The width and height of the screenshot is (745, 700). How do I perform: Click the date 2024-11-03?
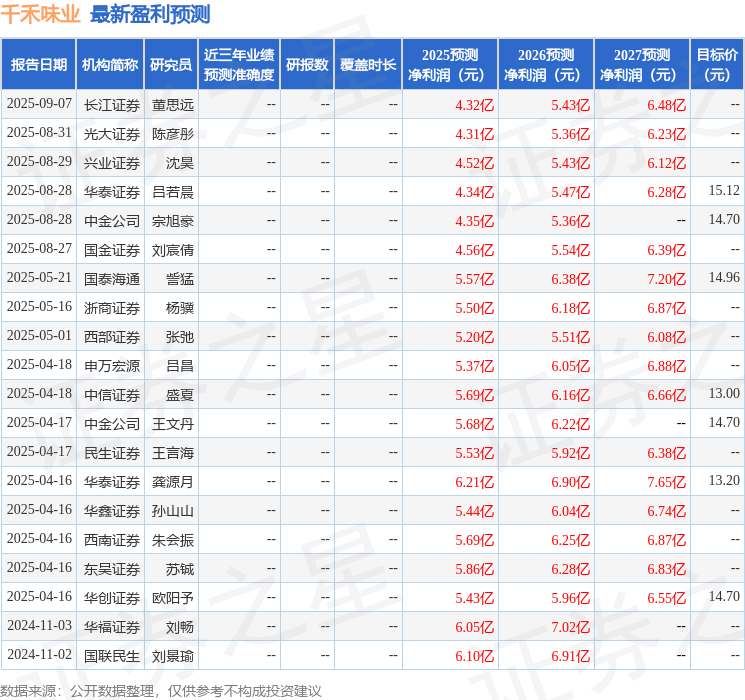[39, 625]
